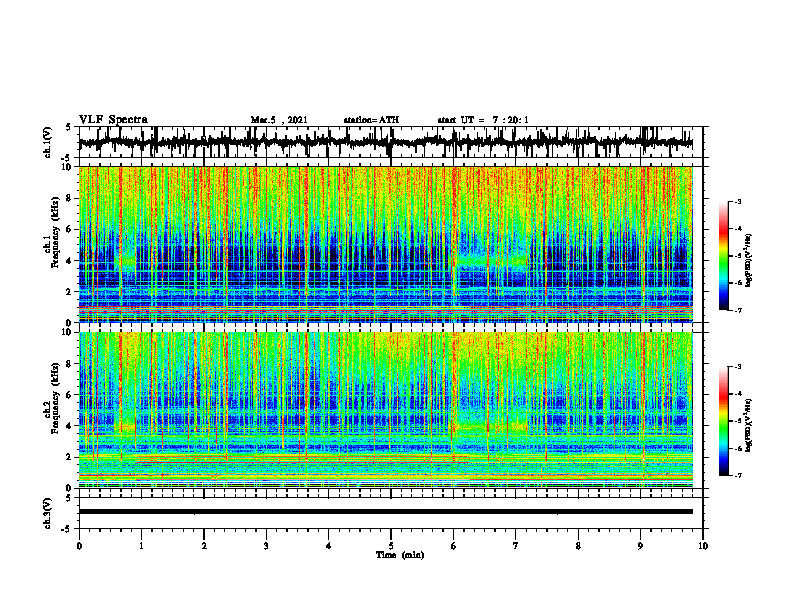Screen dimensions: 792x612
Task: Click the last time axis tick label "10"
Action: pyautogui.click(x=703, y=546)
